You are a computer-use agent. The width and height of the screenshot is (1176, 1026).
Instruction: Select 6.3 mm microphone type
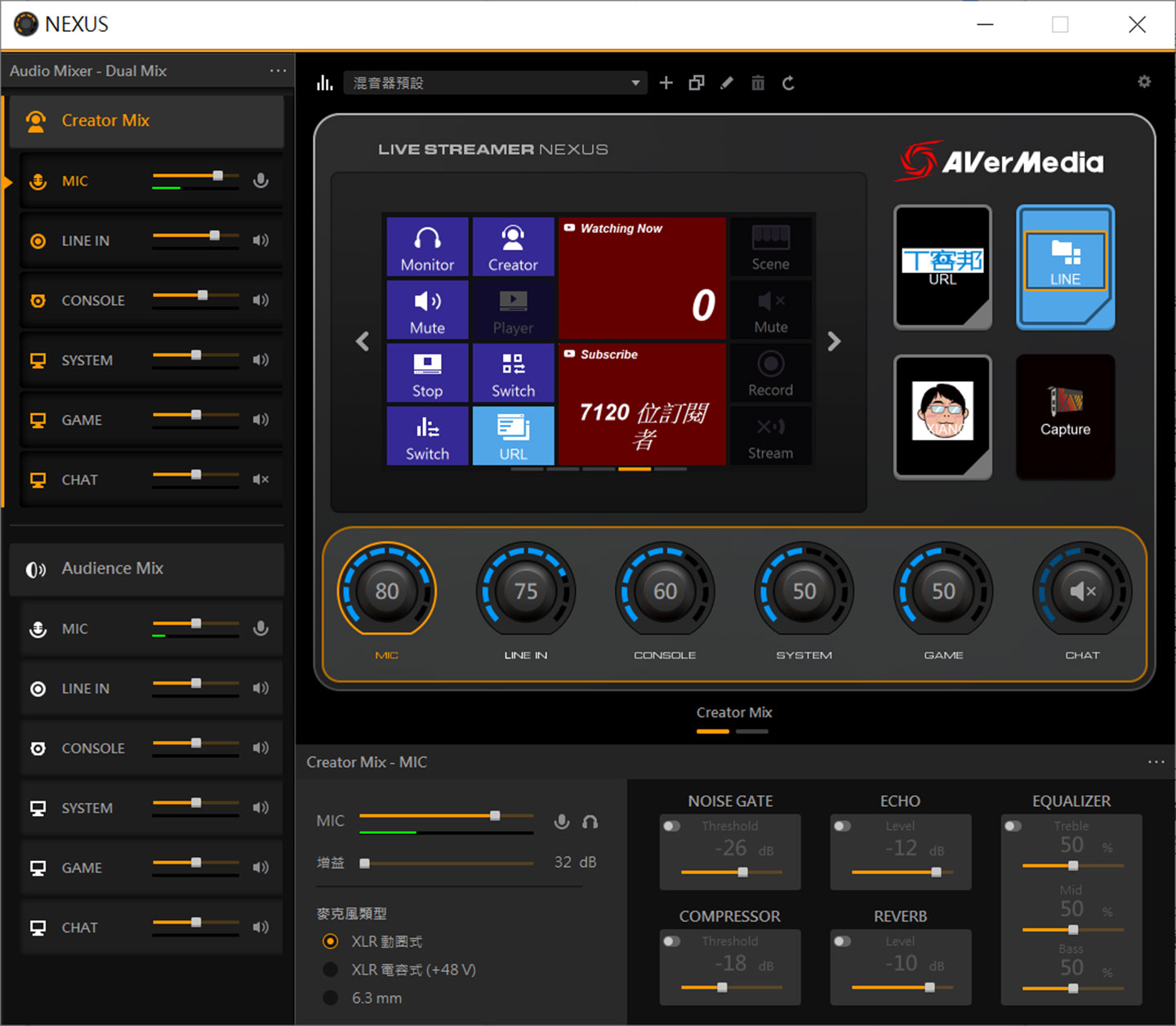point(330,997)
